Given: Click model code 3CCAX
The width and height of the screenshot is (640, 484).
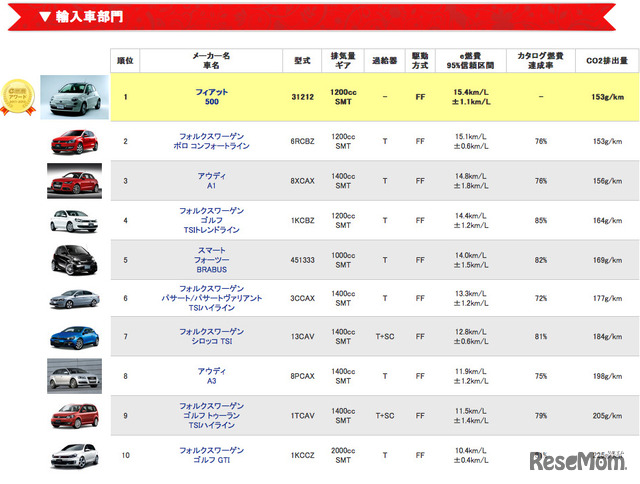Looking at the screenshot, I should point(302,298).
